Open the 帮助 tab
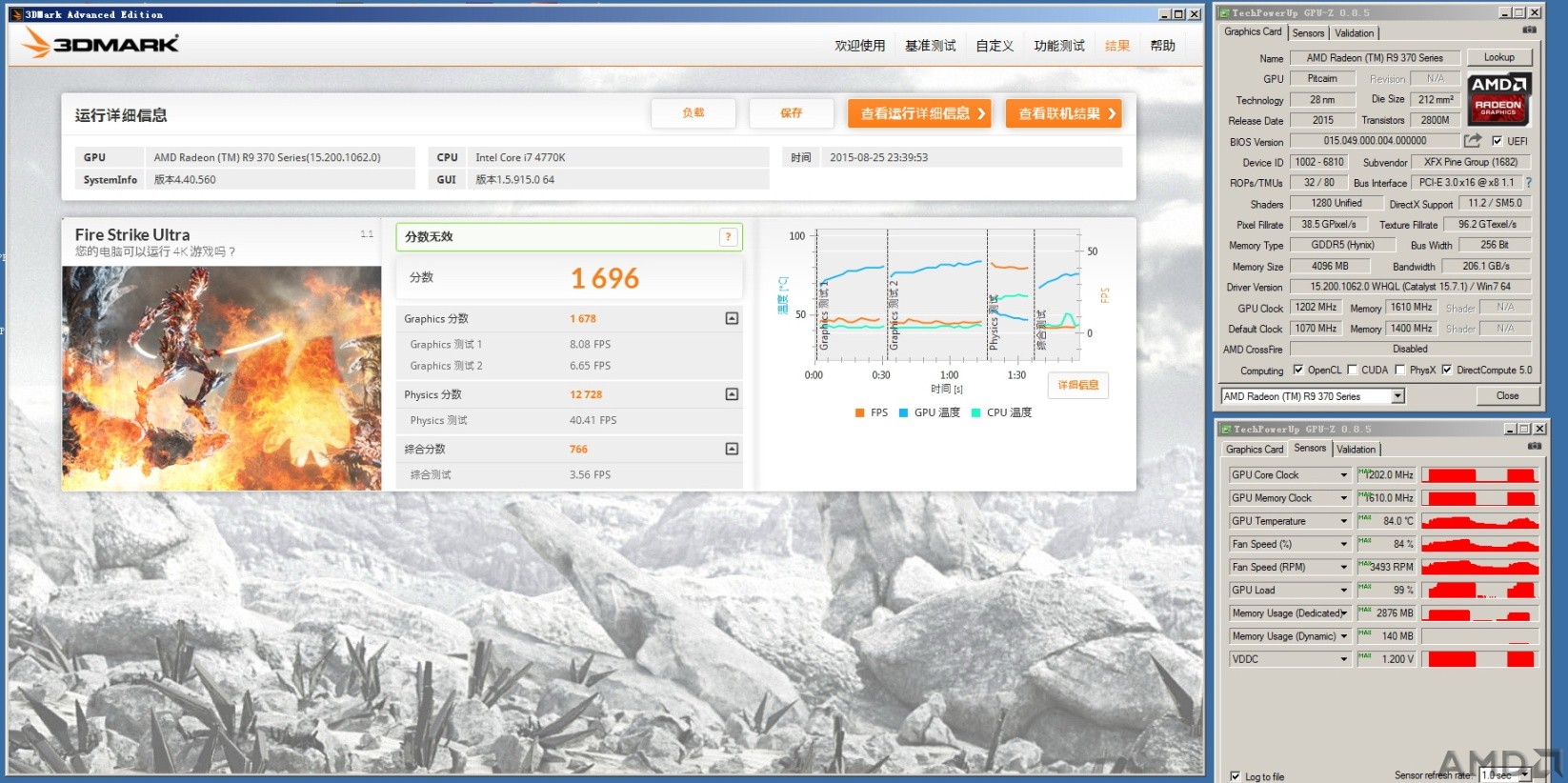1568x783 pixels. pos(1163,46)
